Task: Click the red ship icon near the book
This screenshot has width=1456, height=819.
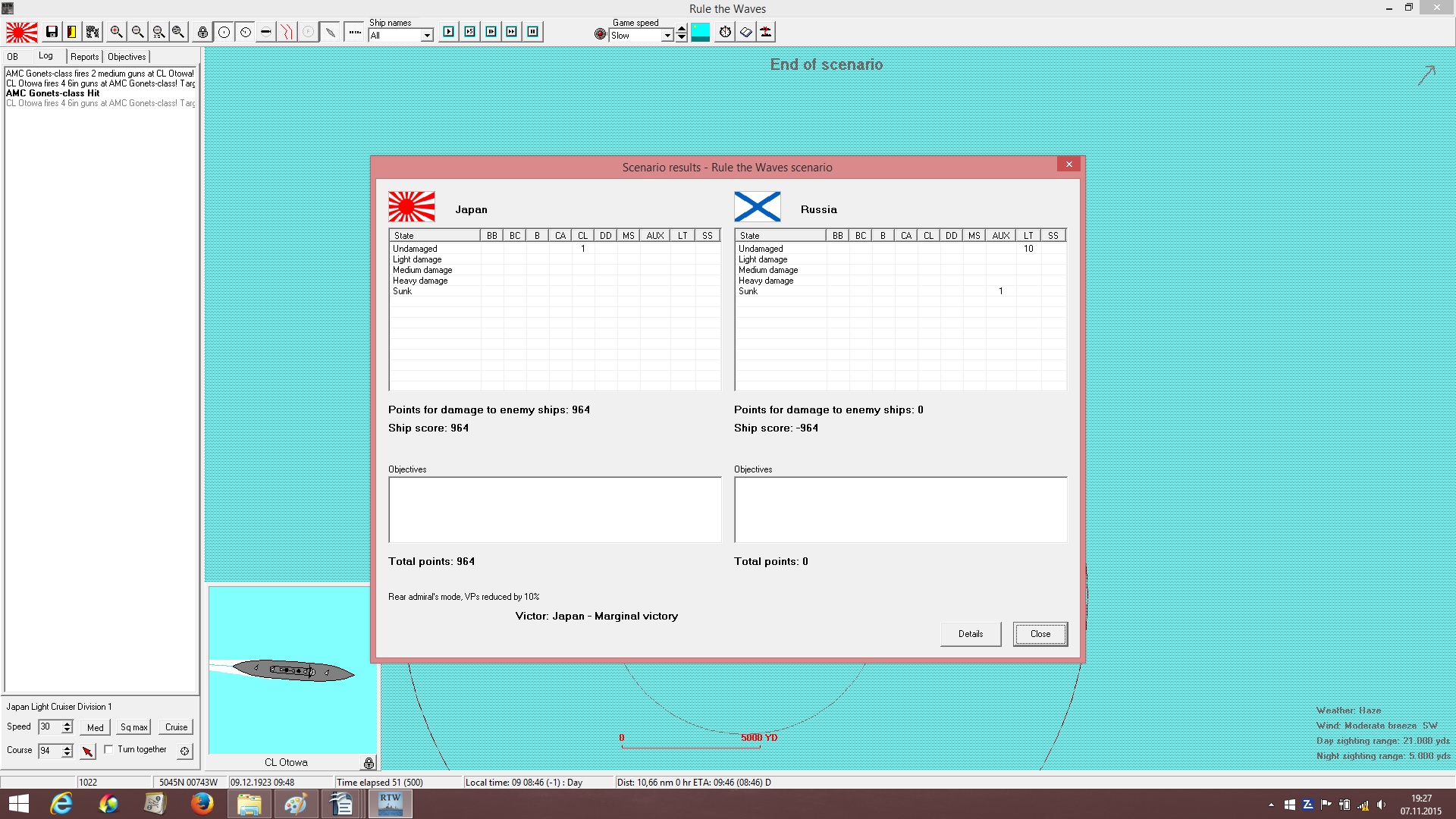Action: [766, 32]
